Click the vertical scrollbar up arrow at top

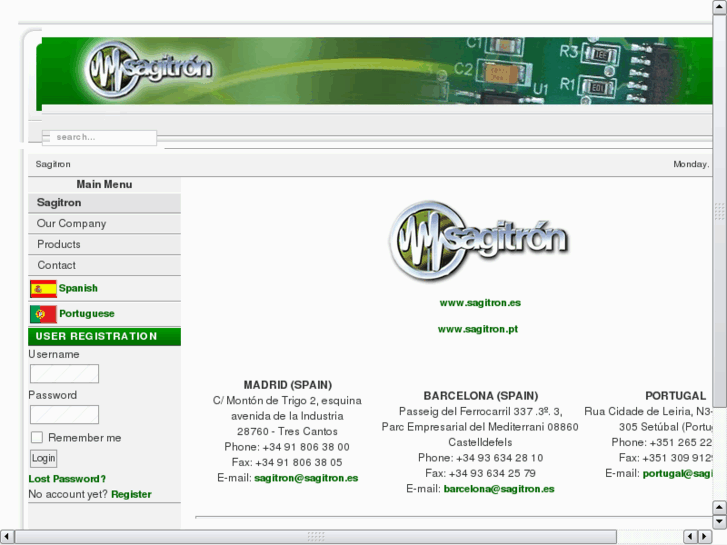pos(719,7)
